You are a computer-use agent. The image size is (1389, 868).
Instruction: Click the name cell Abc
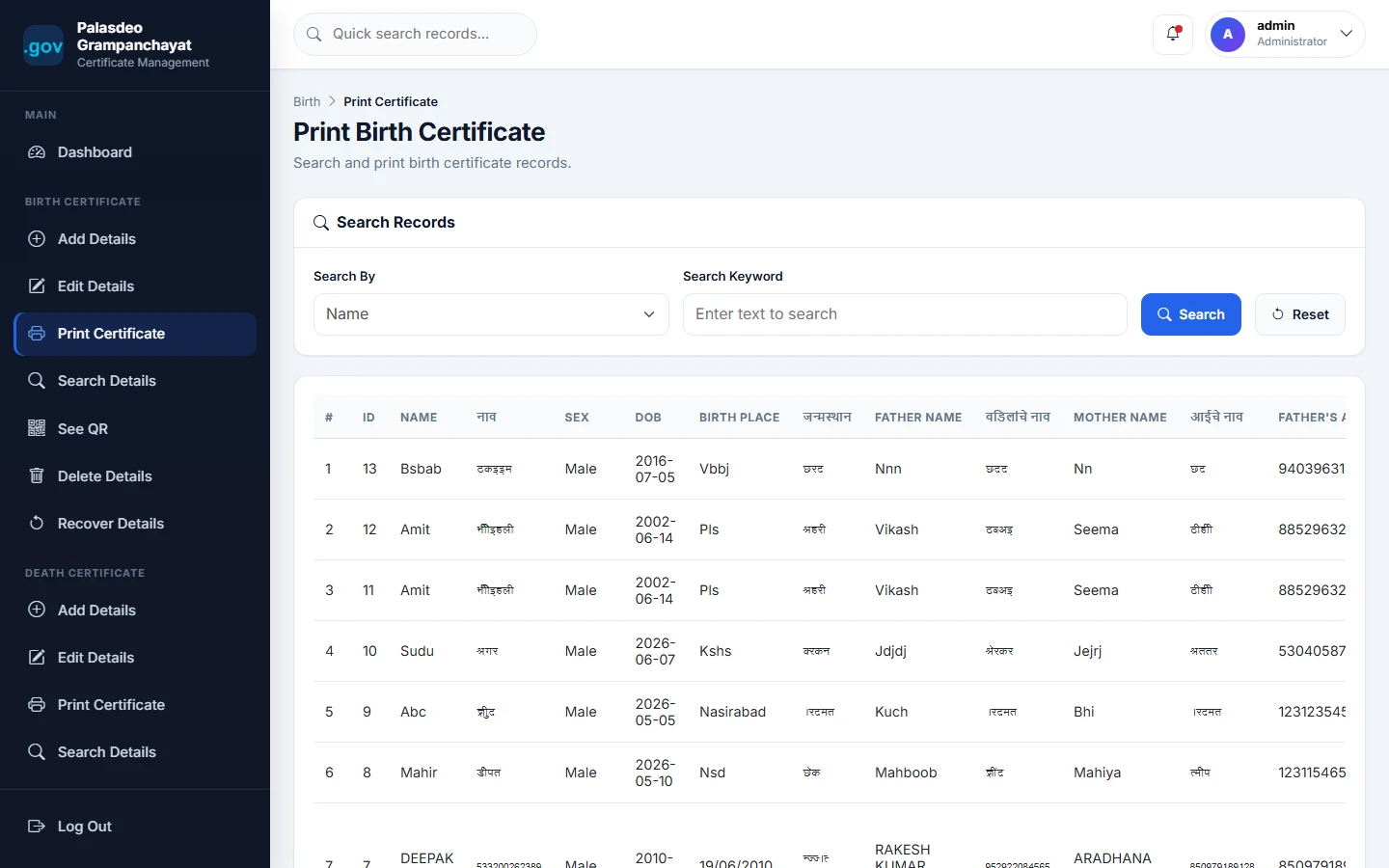pos(413,712)
